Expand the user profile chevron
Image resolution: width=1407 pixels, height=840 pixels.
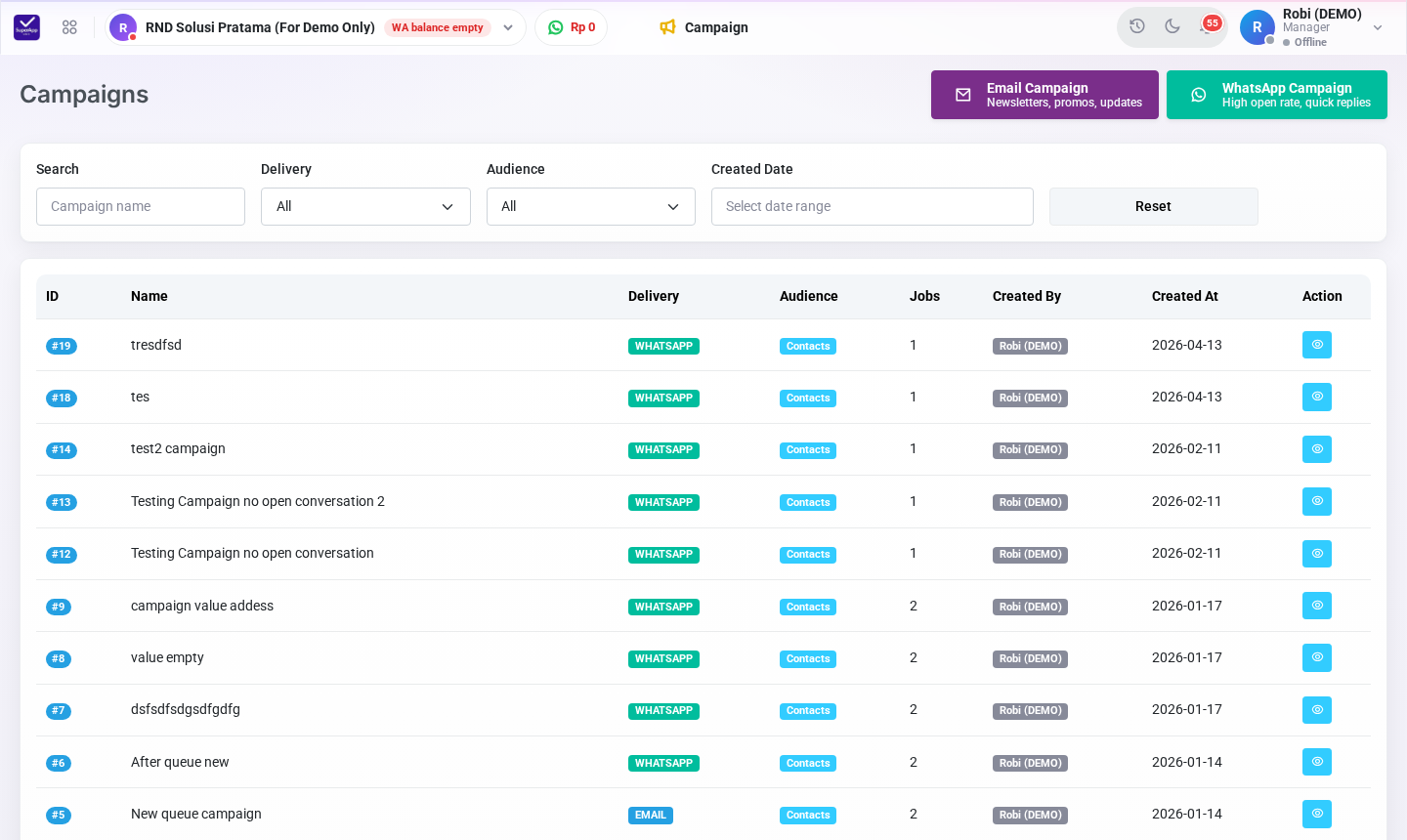point(1378,27)
